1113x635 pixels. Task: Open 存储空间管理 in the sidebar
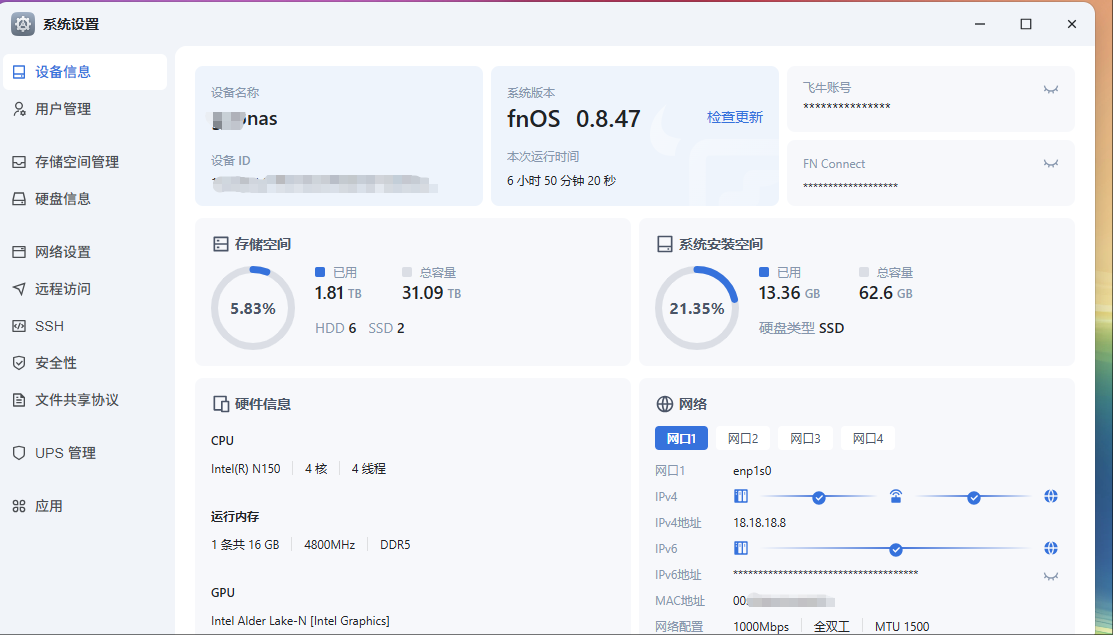pos(84,162)
